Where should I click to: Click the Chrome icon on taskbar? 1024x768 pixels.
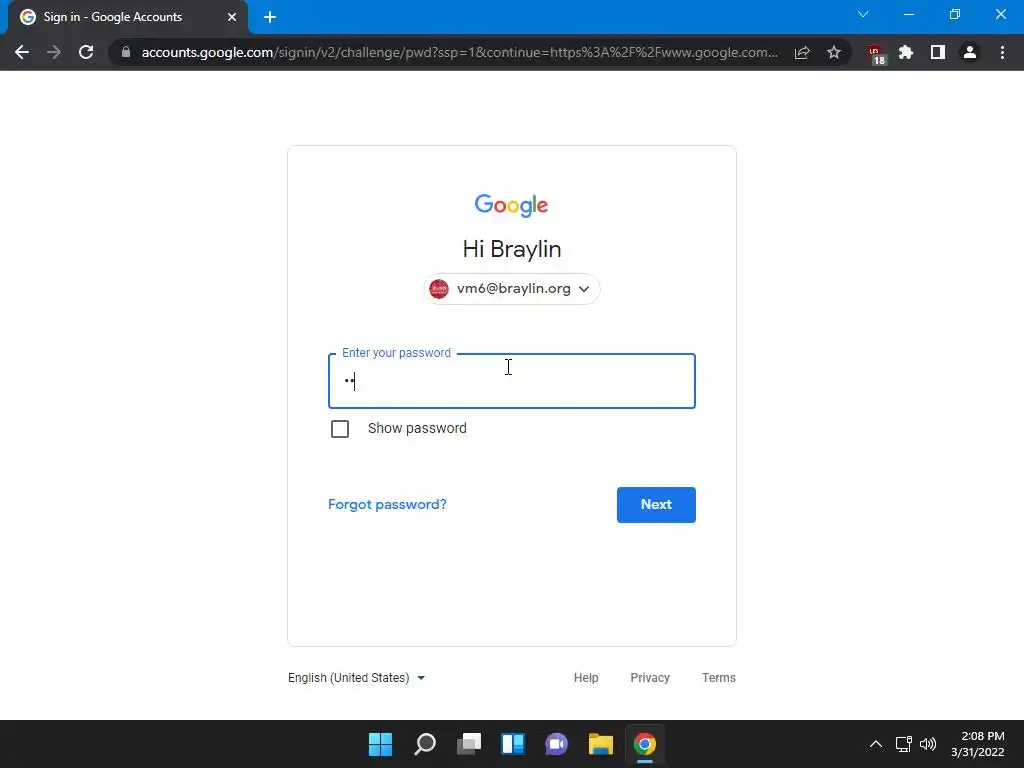(645, 744)
